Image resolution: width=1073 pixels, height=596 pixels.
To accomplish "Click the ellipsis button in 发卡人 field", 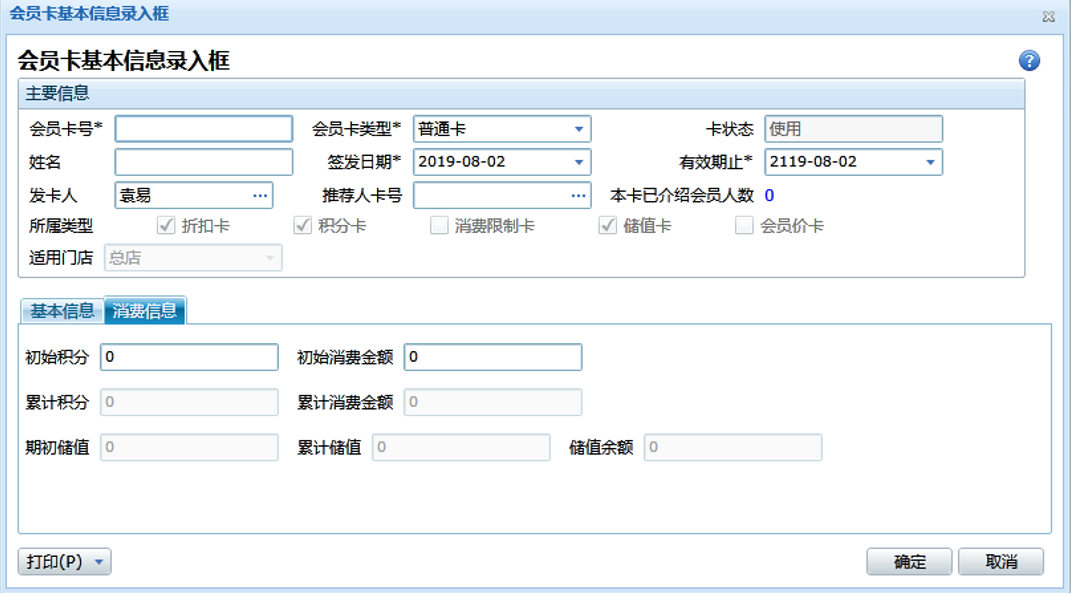I will (x=260, y=195).
